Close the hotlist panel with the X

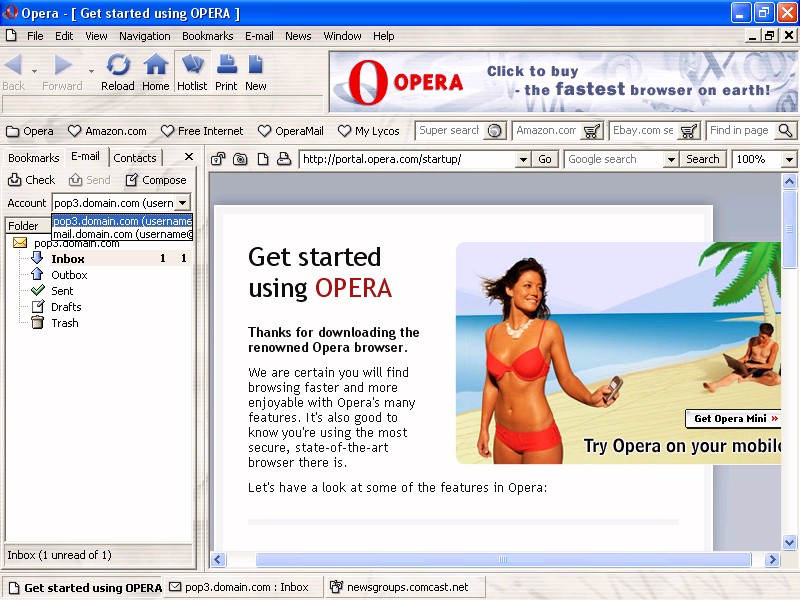click(189, 157)
